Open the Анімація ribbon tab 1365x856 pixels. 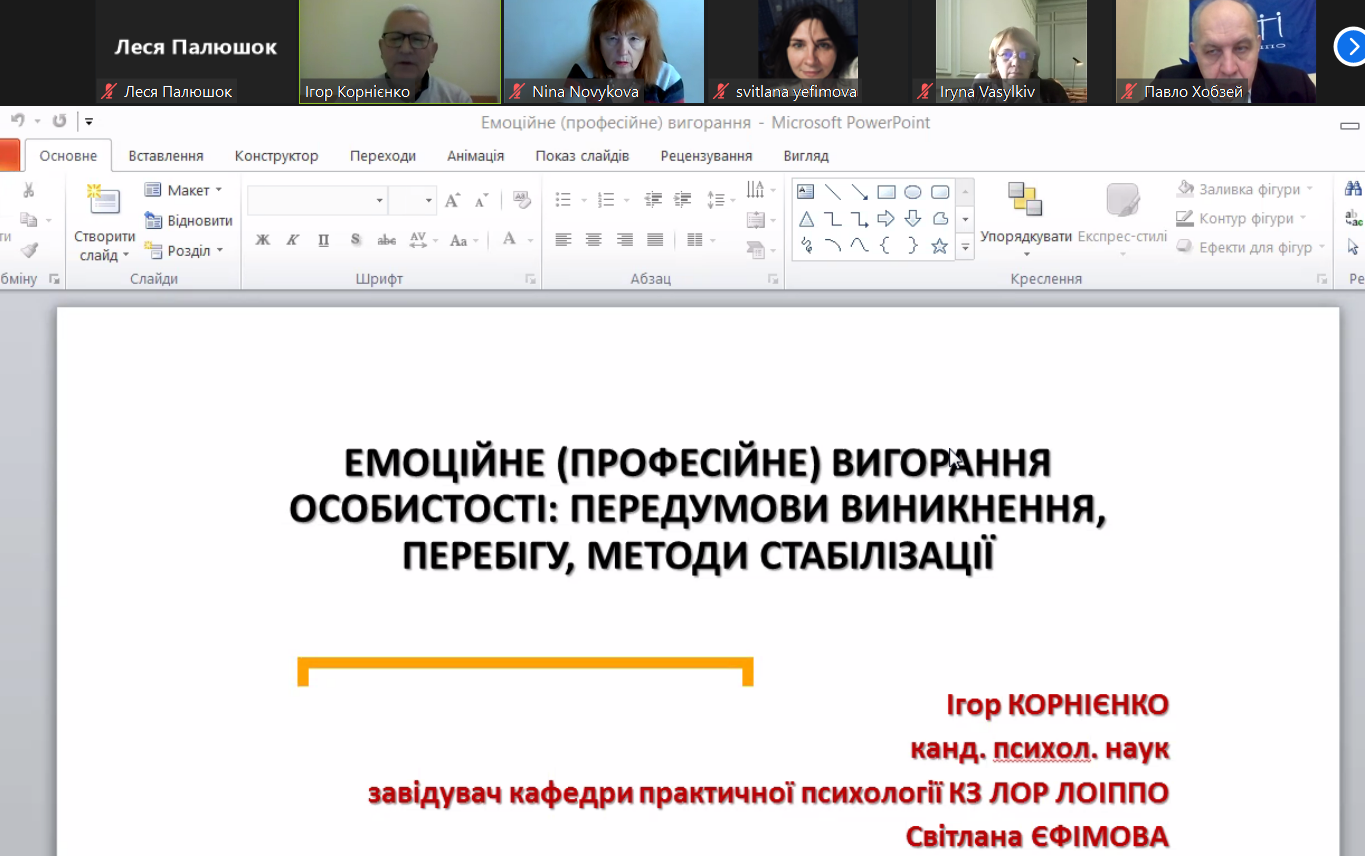pos(475,156)
